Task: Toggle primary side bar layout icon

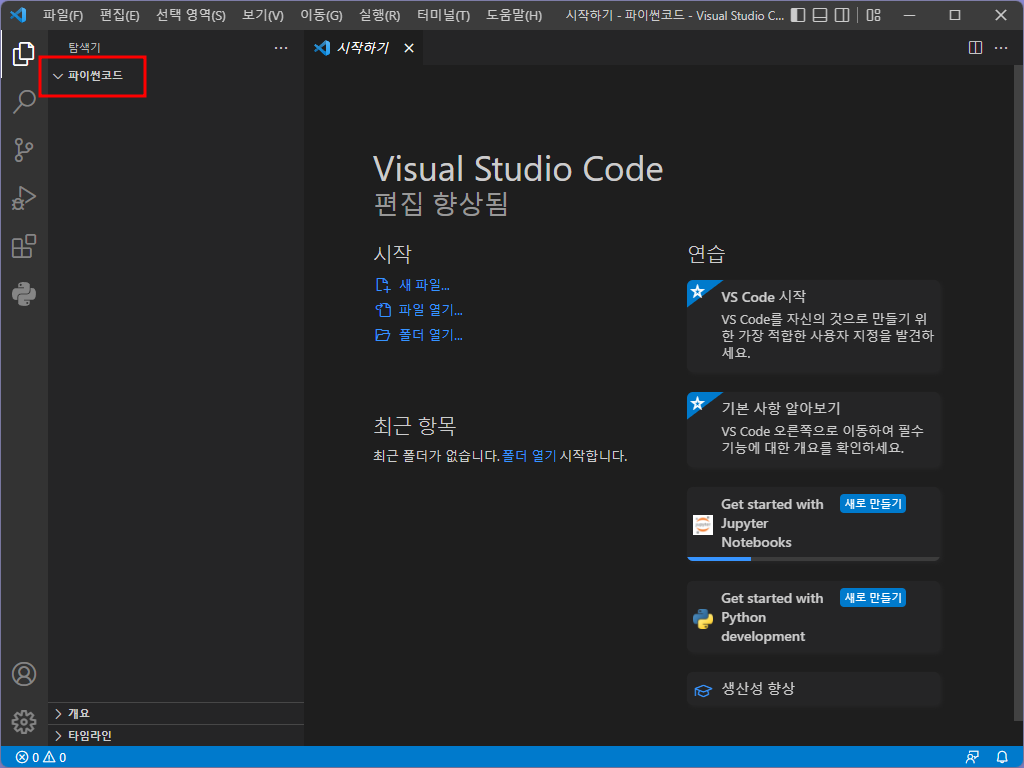Action: point(797,15)
